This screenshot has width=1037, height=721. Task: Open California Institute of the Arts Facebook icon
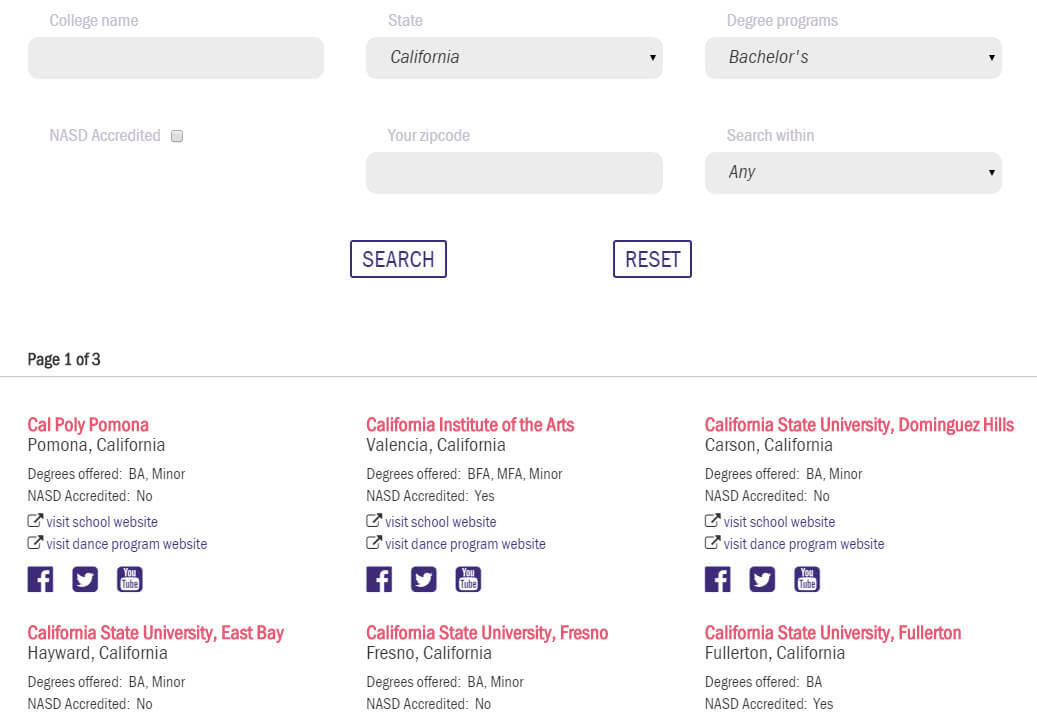(x=379, y=579)
